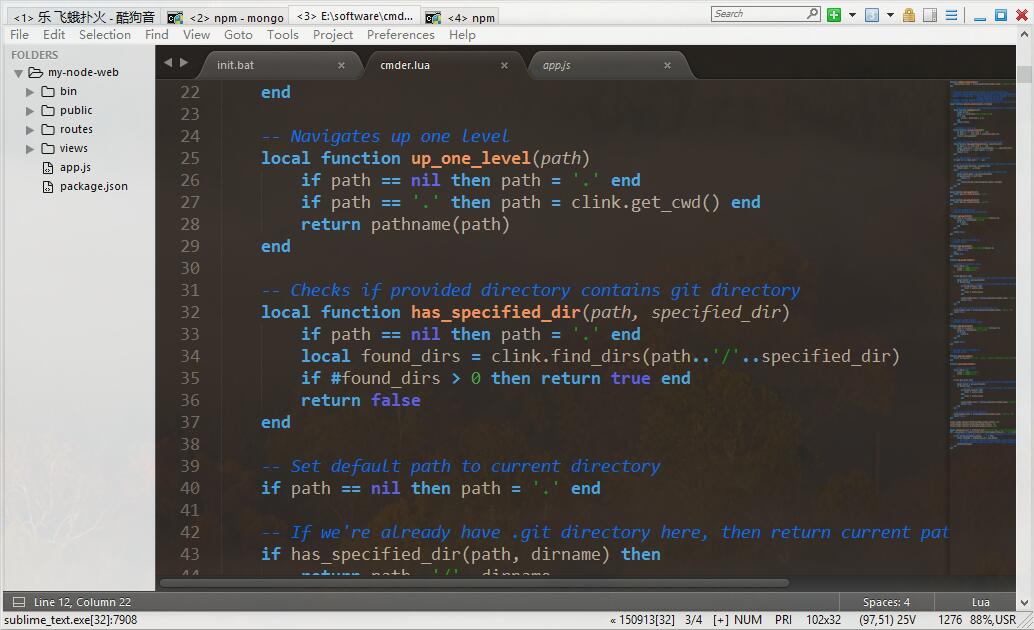Image resolution: width=1034 pixels, height=630 pixels.
Task: Open the Selection menu
Action: [x=105, y=34]
